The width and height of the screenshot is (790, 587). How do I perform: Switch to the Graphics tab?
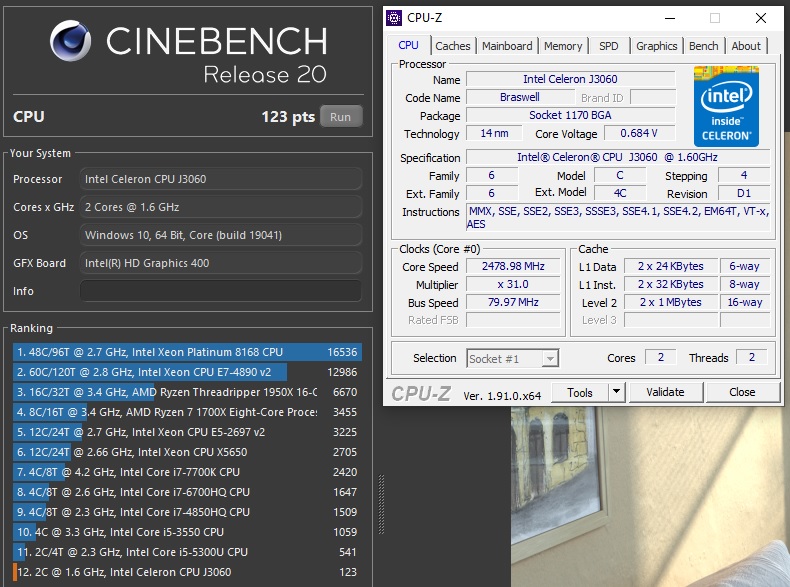(x=656, y=46)
